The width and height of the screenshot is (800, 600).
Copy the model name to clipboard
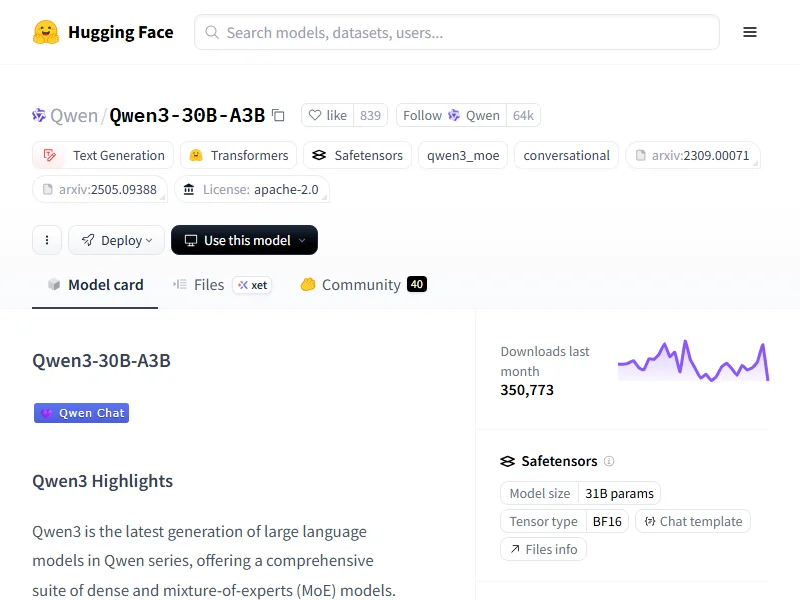pos(278,115)
